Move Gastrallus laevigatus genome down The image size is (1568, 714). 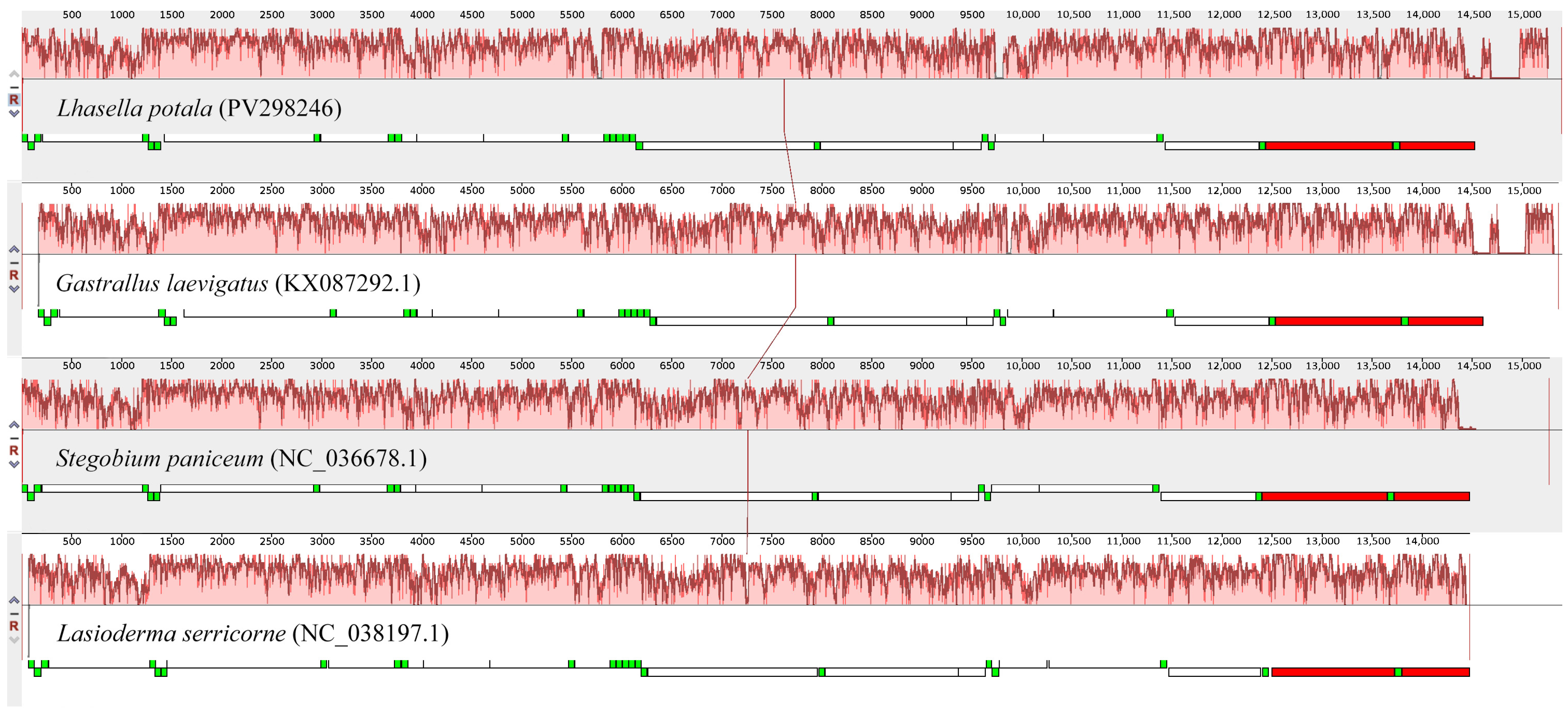(14, 289)
